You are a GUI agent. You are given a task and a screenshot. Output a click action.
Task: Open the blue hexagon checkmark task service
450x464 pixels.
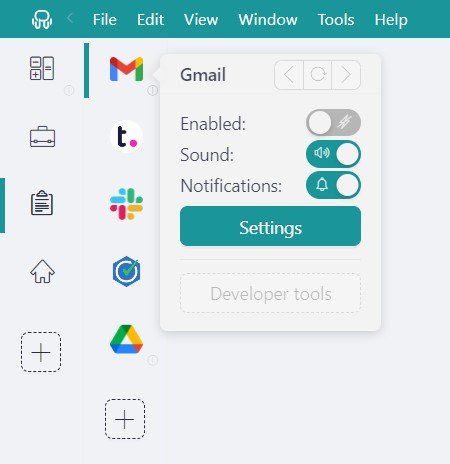tap(126, 271)
